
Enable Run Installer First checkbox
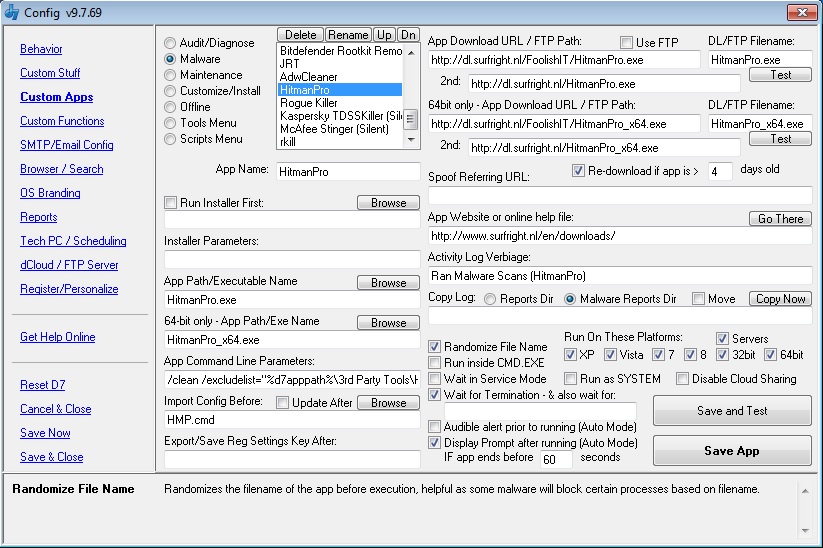pos(170,203)
